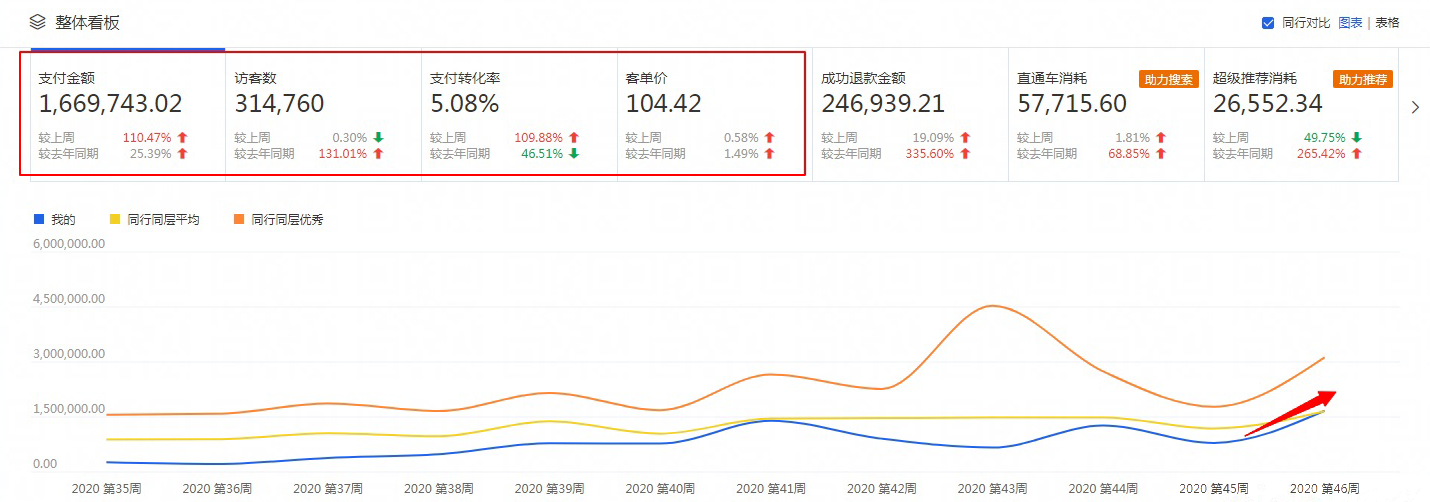The height and width of the screenshot is (502, 1430).
Task: Click the 2020 第43周 axis label
Action: (x=992, y=489)
